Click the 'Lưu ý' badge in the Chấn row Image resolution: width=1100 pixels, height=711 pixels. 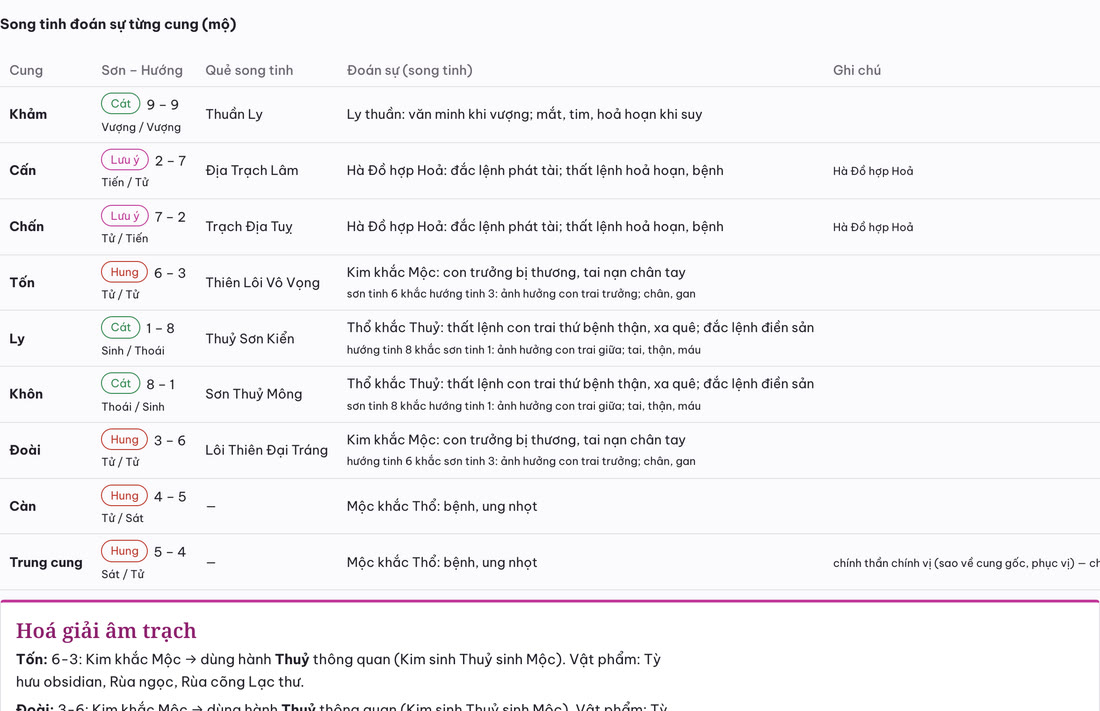point(125,216)
